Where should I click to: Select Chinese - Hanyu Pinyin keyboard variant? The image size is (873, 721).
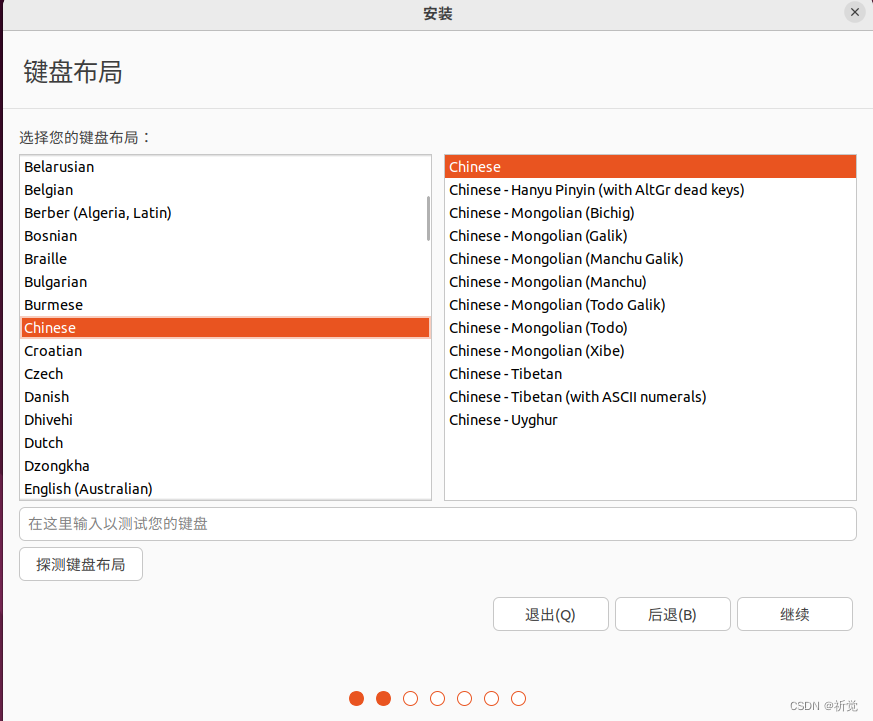pos(597,189)
